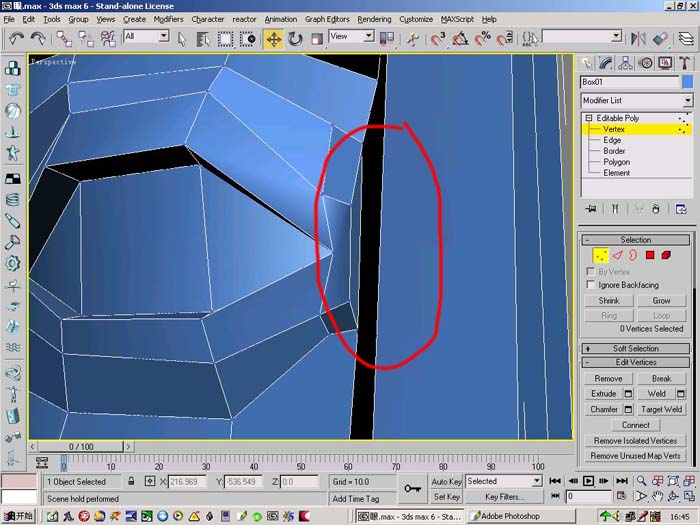700x525 pixels.
Task: Toggle Spinner Snap icon
Action: 505,39
